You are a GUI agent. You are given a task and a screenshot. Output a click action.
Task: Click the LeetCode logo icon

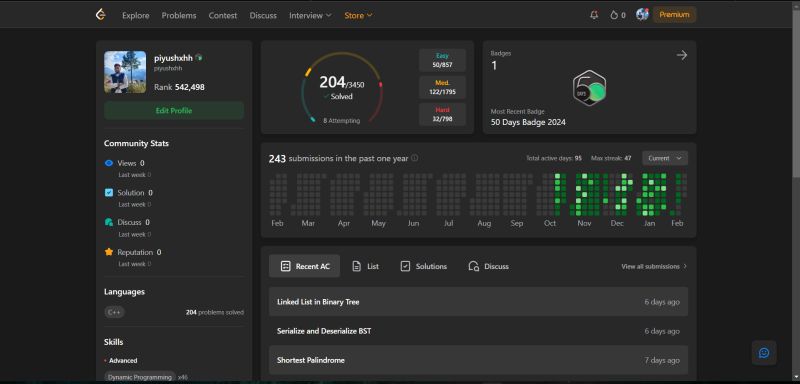click(101, 15)
